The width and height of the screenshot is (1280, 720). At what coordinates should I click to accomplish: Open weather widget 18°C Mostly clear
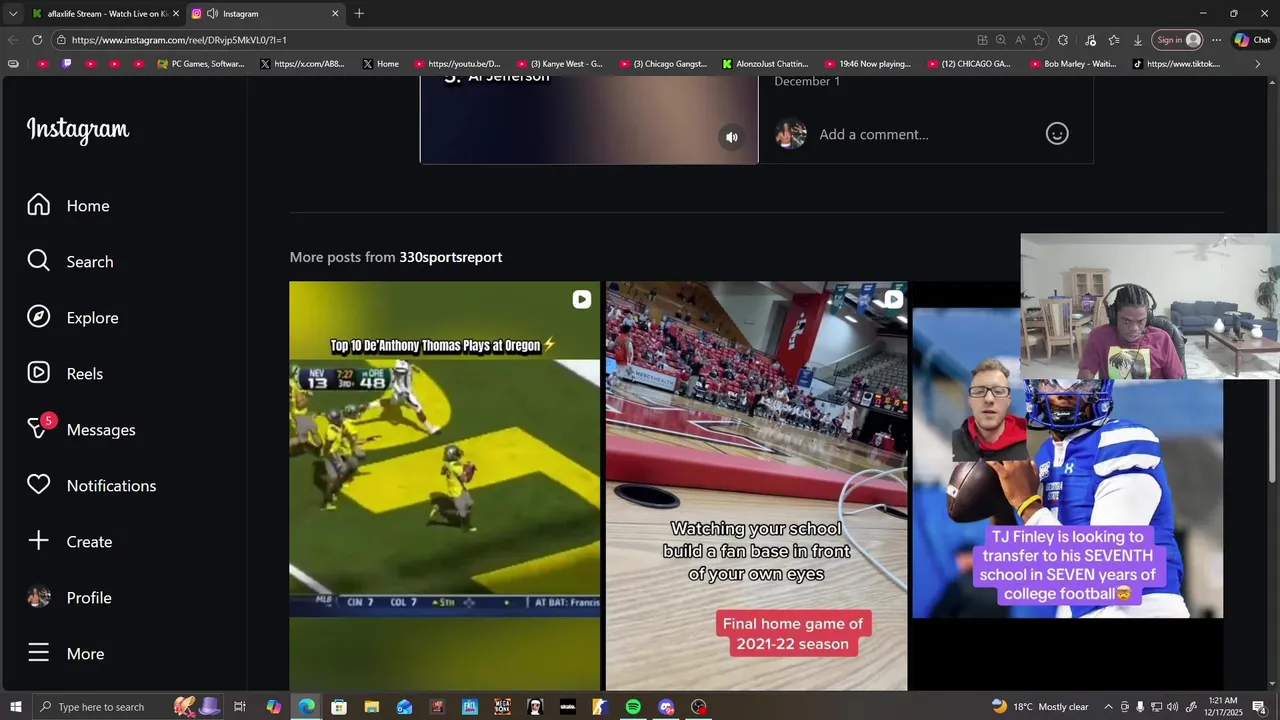click(1040, 707)
